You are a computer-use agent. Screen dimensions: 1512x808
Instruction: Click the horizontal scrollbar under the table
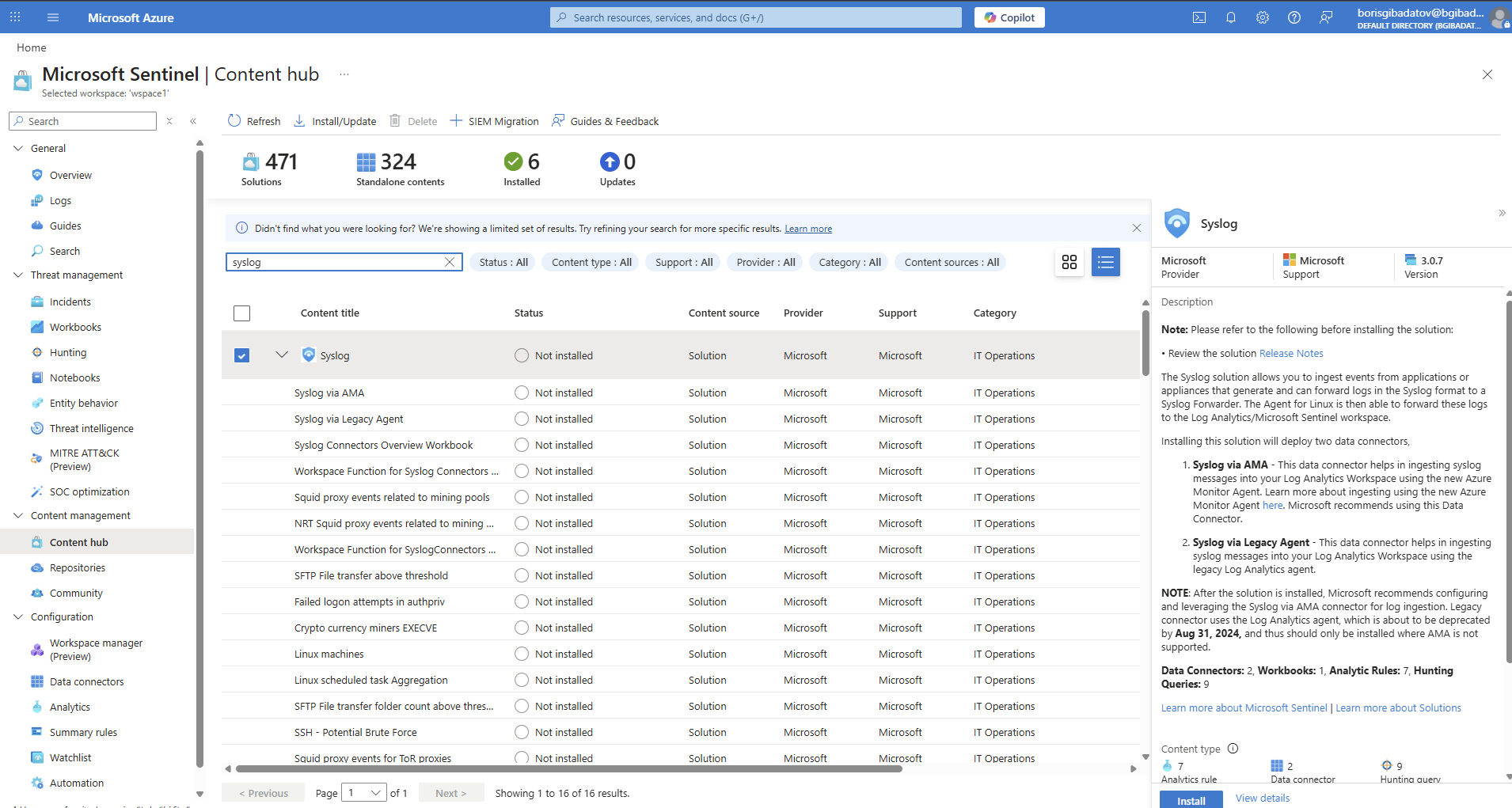(568, 768)
